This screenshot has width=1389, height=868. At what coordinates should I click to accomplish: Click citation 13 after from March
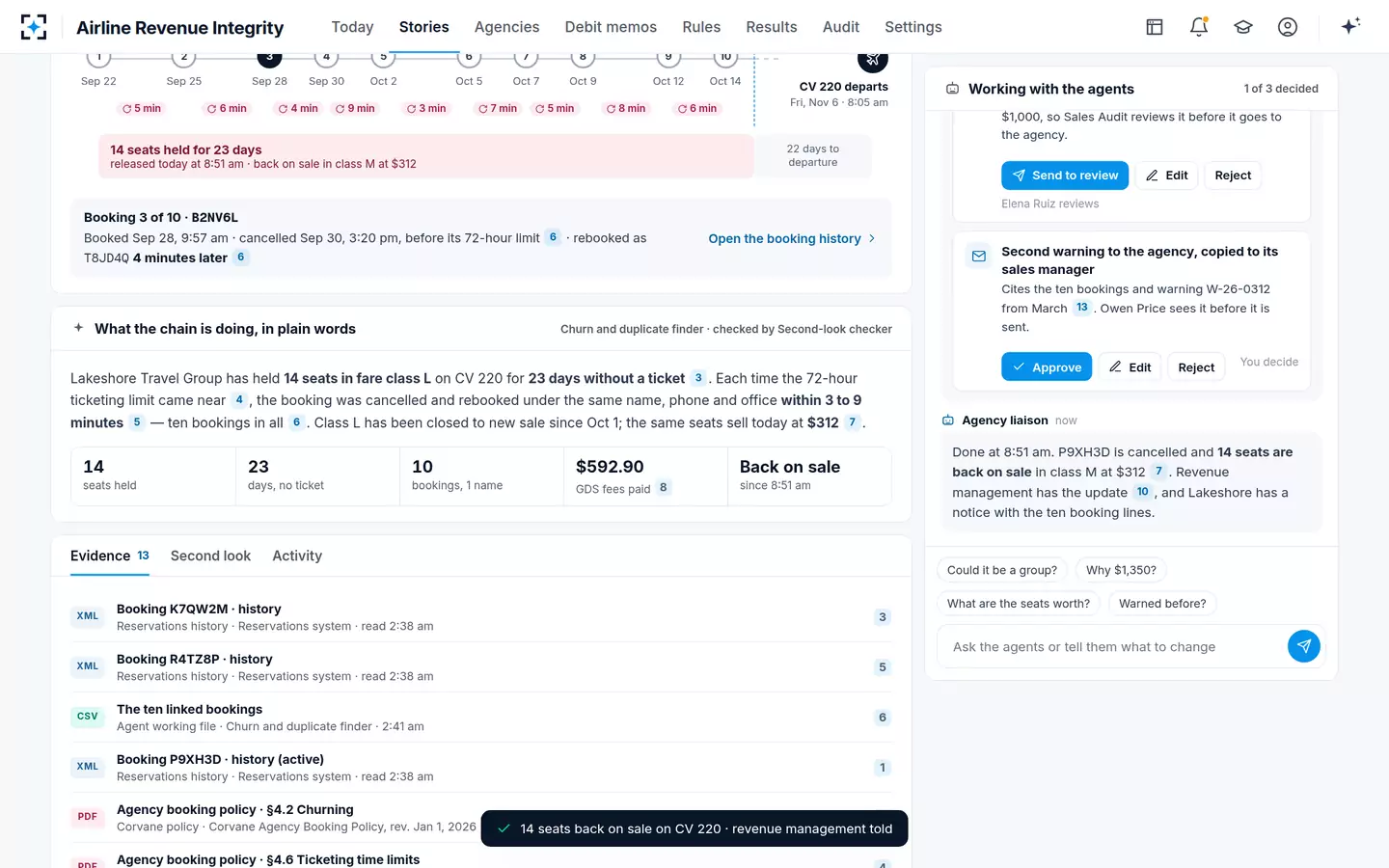pos(1081,308)
